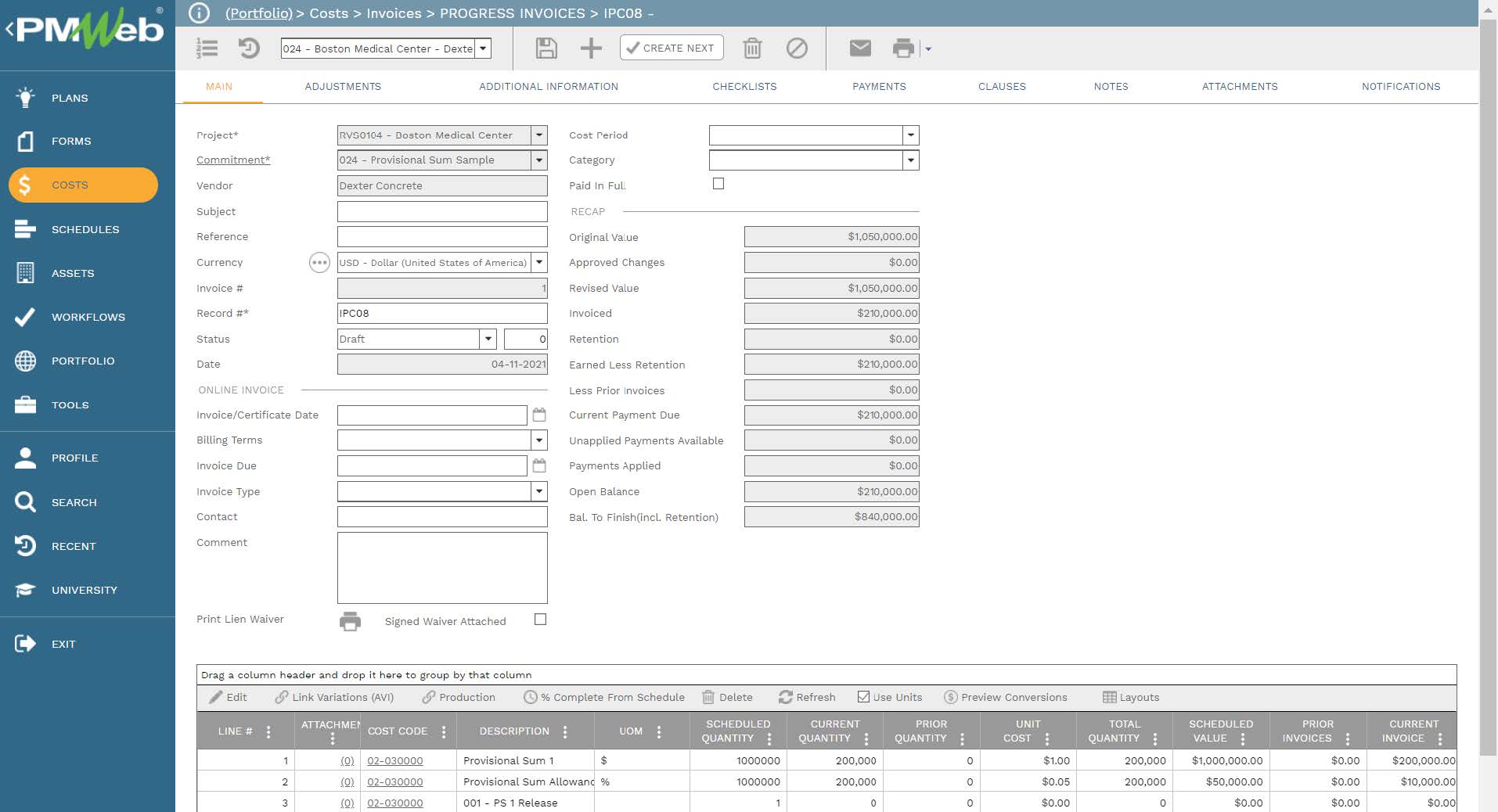This screenshot has height=812, width=1498.
Task: Print the invoice with printer icon
Action: pos(903,49)
